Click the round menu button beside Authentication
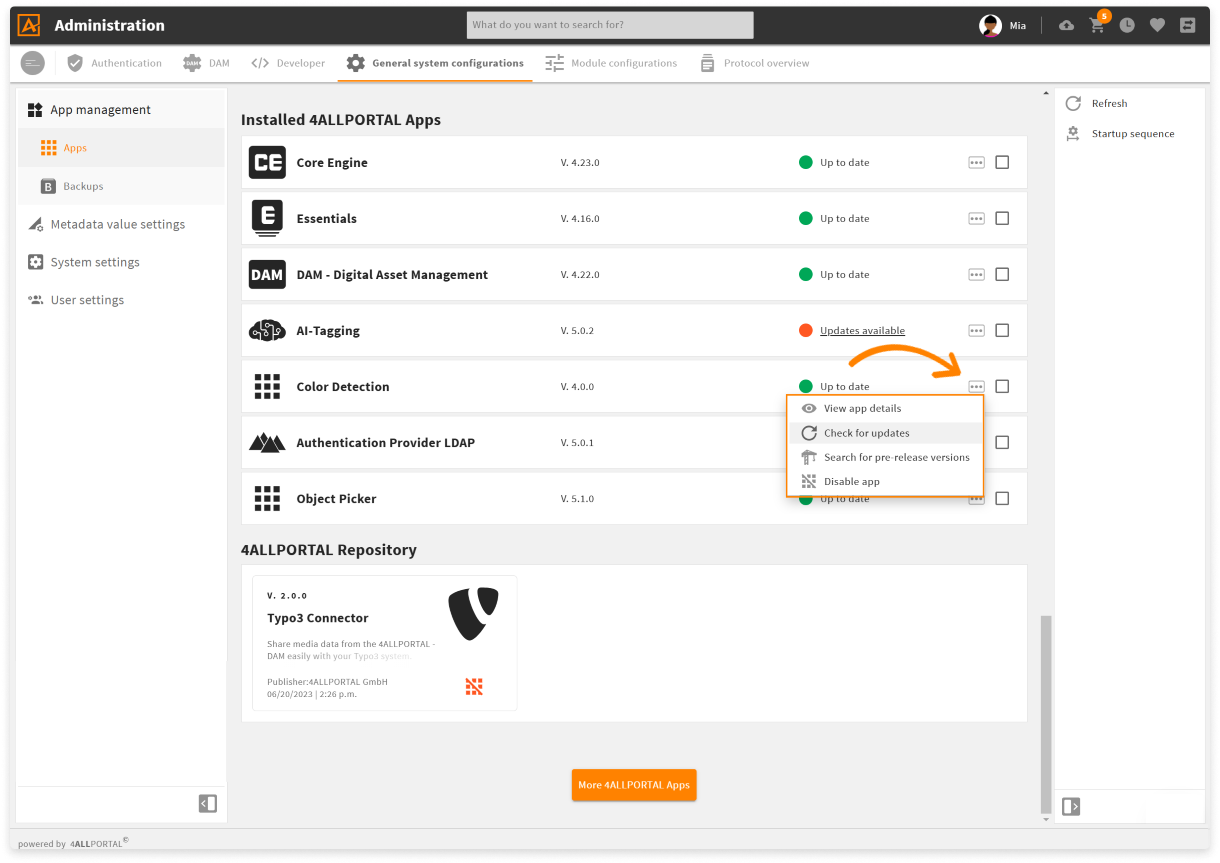Viewport: 1220px width, 863px height. click(33, 63)
